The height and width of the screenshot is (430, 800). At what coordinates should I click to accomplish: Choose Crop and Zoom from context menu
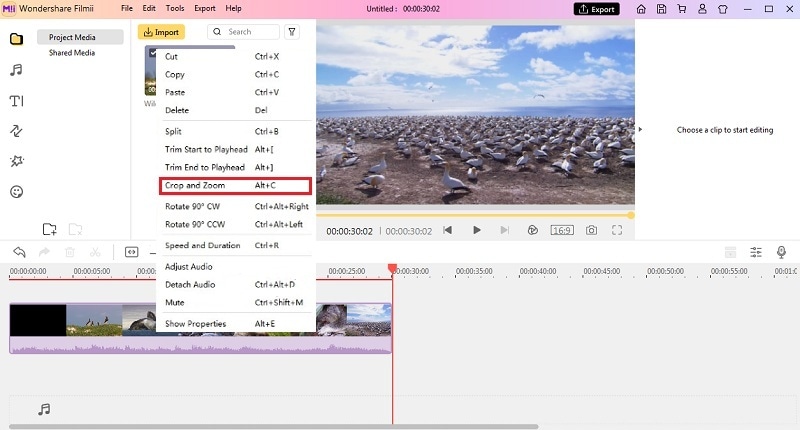coord(235,186)
